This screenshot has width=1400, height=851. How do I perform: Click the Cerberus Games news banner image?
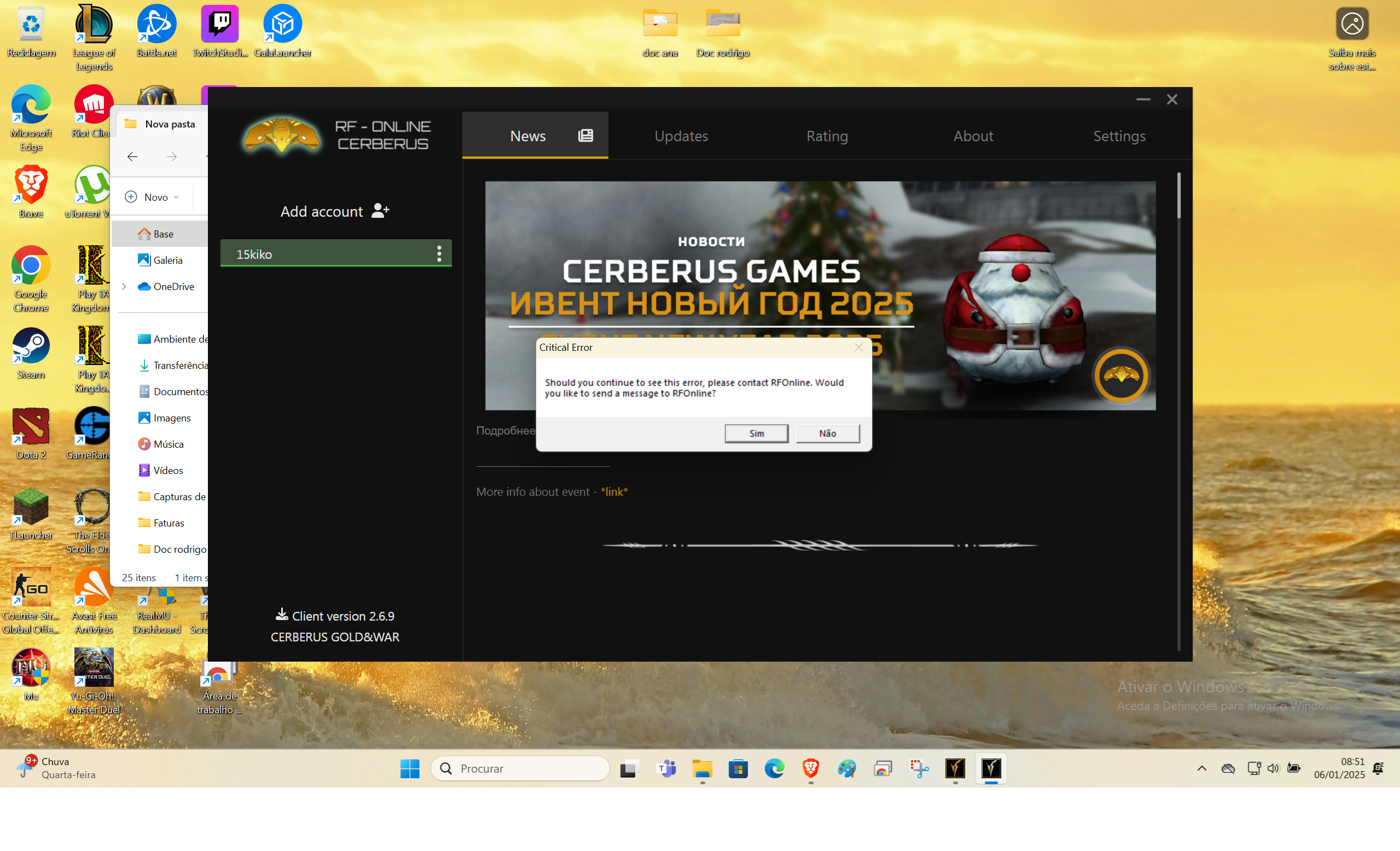click(x=820, y=295)
